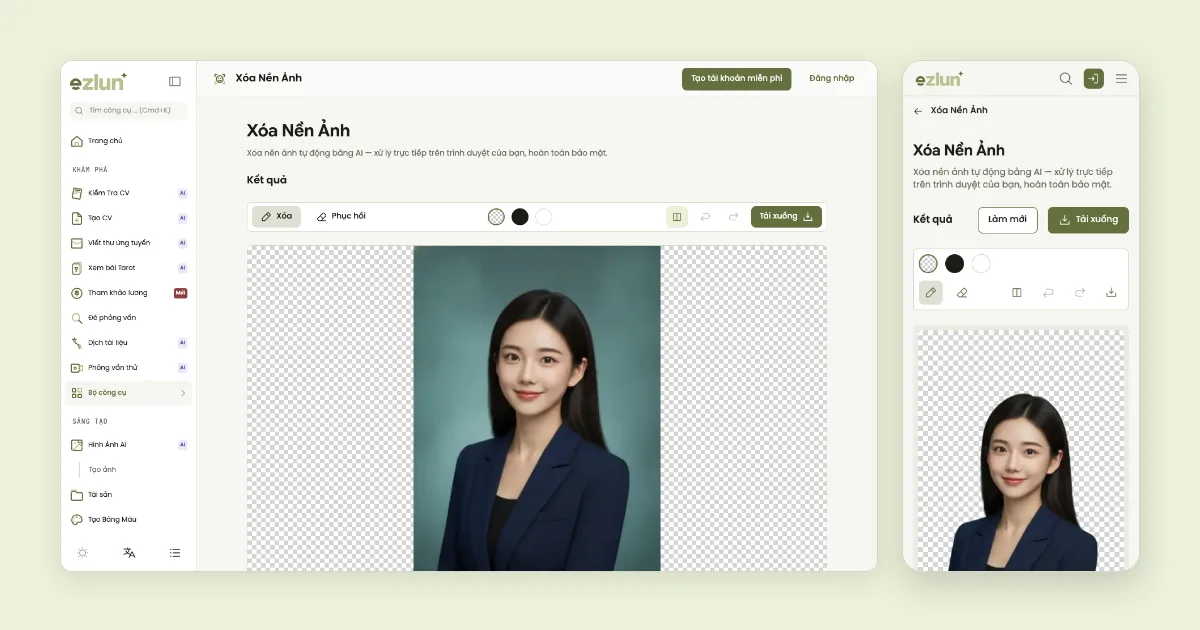Open the language translation icon in sidebar
Screen dimensions: 1200x630
(129, 553)
